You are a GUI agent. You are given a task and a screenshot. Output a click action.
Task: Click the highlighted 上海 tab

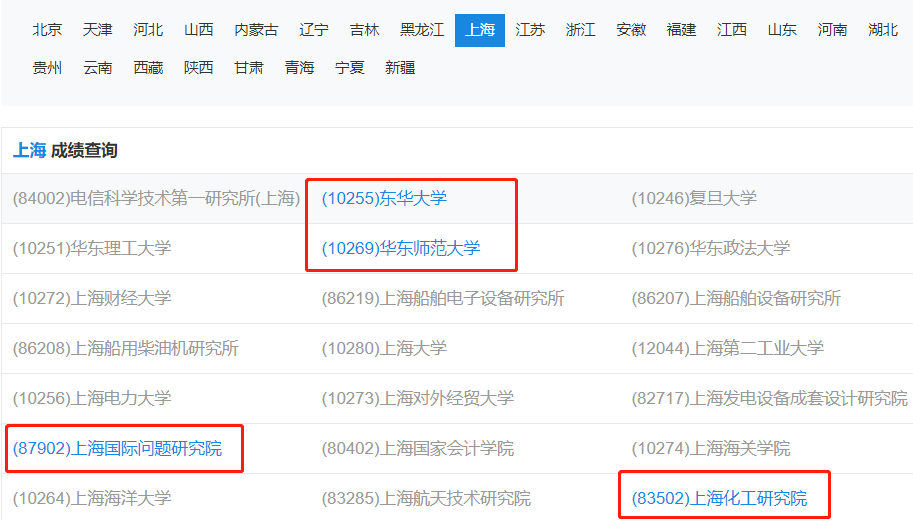click(x=480, y=30)
